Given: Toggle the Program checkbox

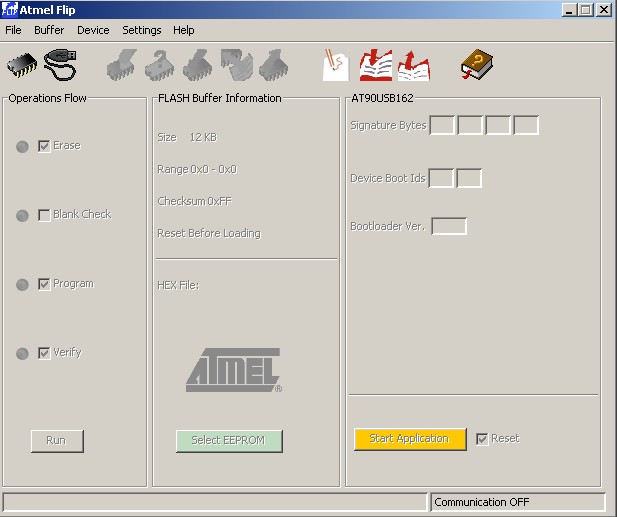Looking at the screenshot, I should (x=44, y=284).
